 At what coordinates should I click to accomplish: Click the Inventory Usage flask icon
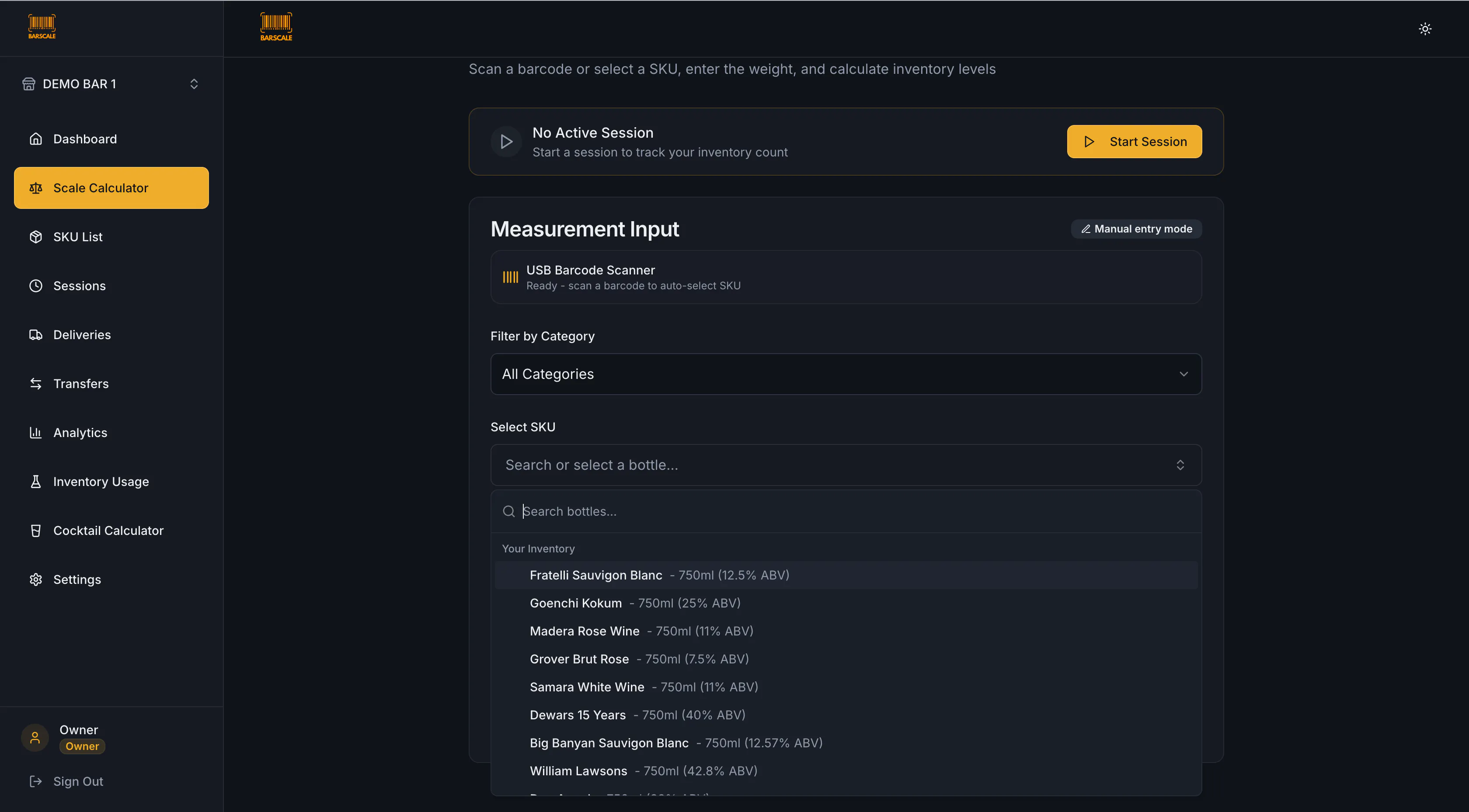(x=36, y=482)
